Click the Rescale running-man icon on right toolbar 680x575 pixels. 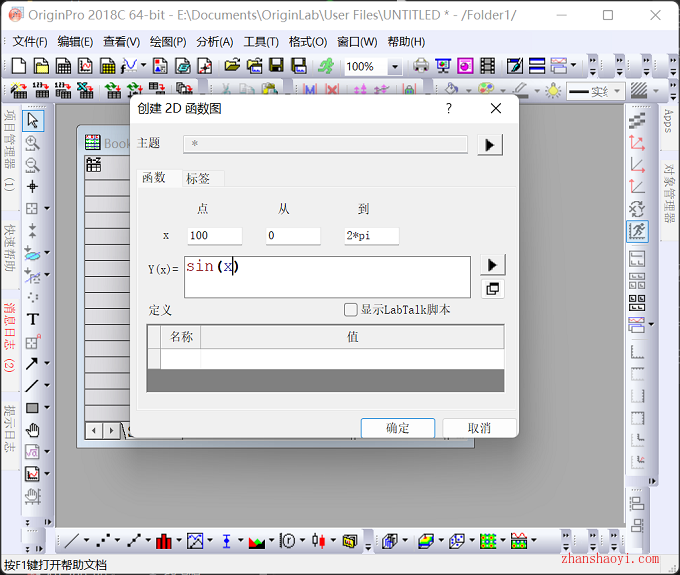pos(638,231)
